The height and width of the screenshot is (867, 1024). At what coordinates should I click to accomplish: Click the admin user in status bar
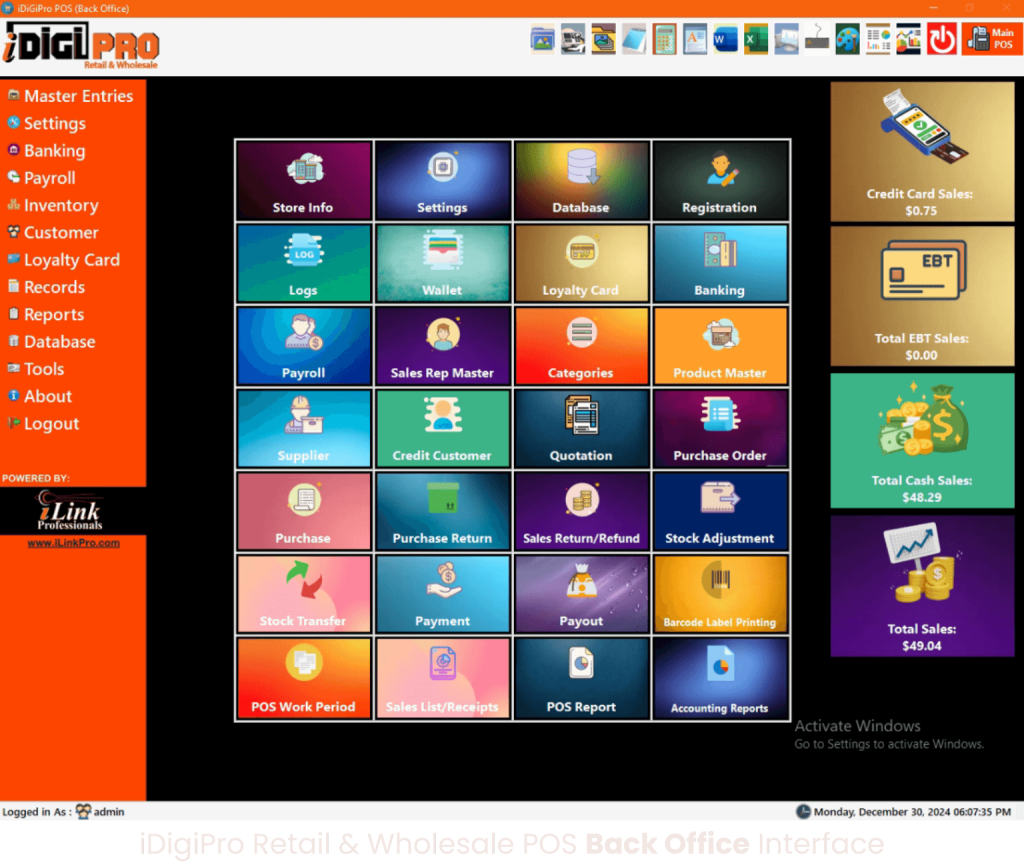(100, 812)
